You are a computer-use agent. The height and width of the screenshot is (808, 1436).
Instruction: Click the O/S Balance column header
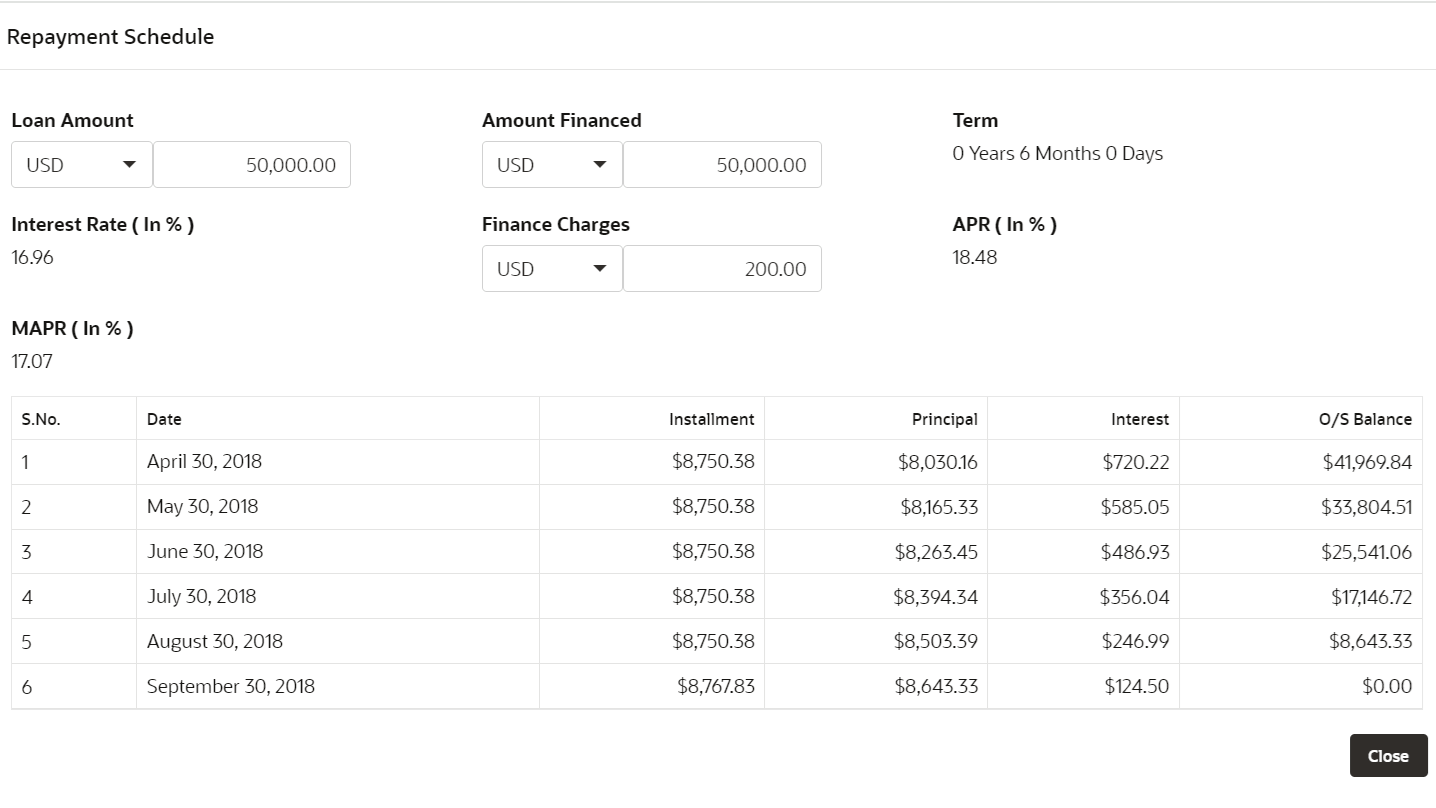[1365, 418]
